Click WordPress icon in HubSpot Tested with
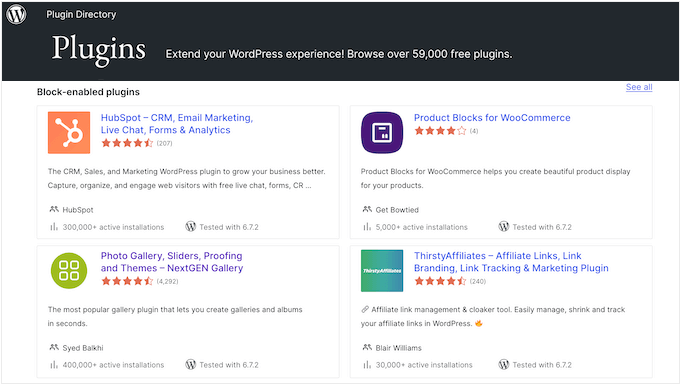This screenshot has height=384, width=680. click(x=190, y=226)
